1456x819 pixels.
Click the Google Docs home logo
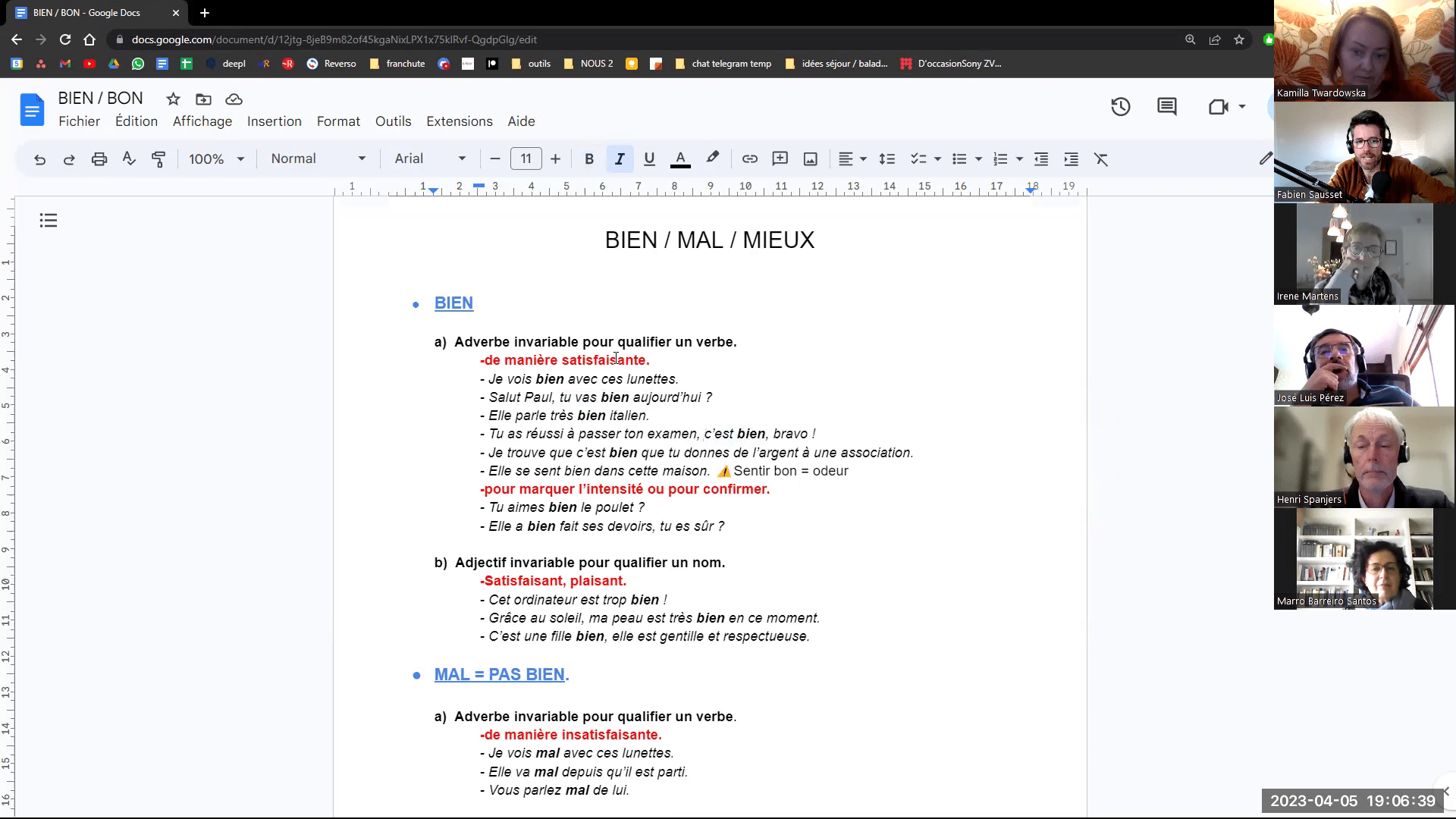pyautogui.click(x=32, y=110)
